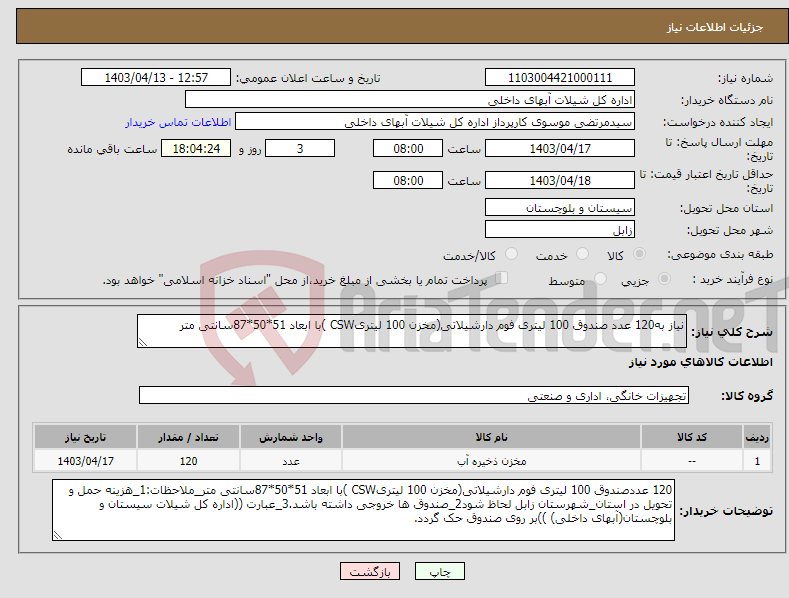
Task: Click the quantity cell 120
Action: 188,461
